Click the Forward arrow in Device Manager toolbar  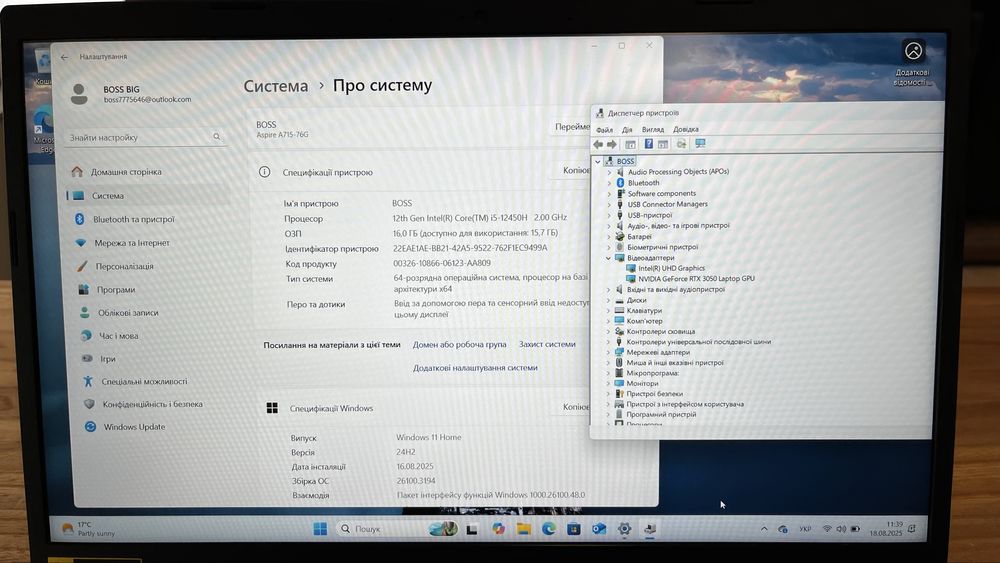[612, 144]
